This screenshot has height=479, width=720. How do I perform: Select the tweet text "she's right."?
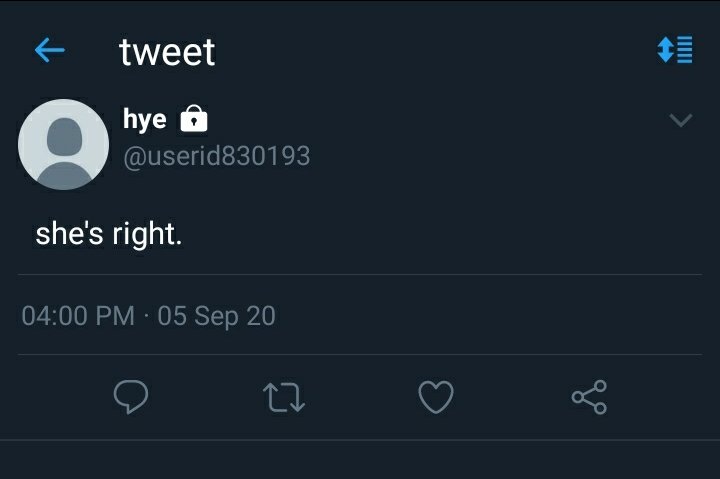[109, 234]
